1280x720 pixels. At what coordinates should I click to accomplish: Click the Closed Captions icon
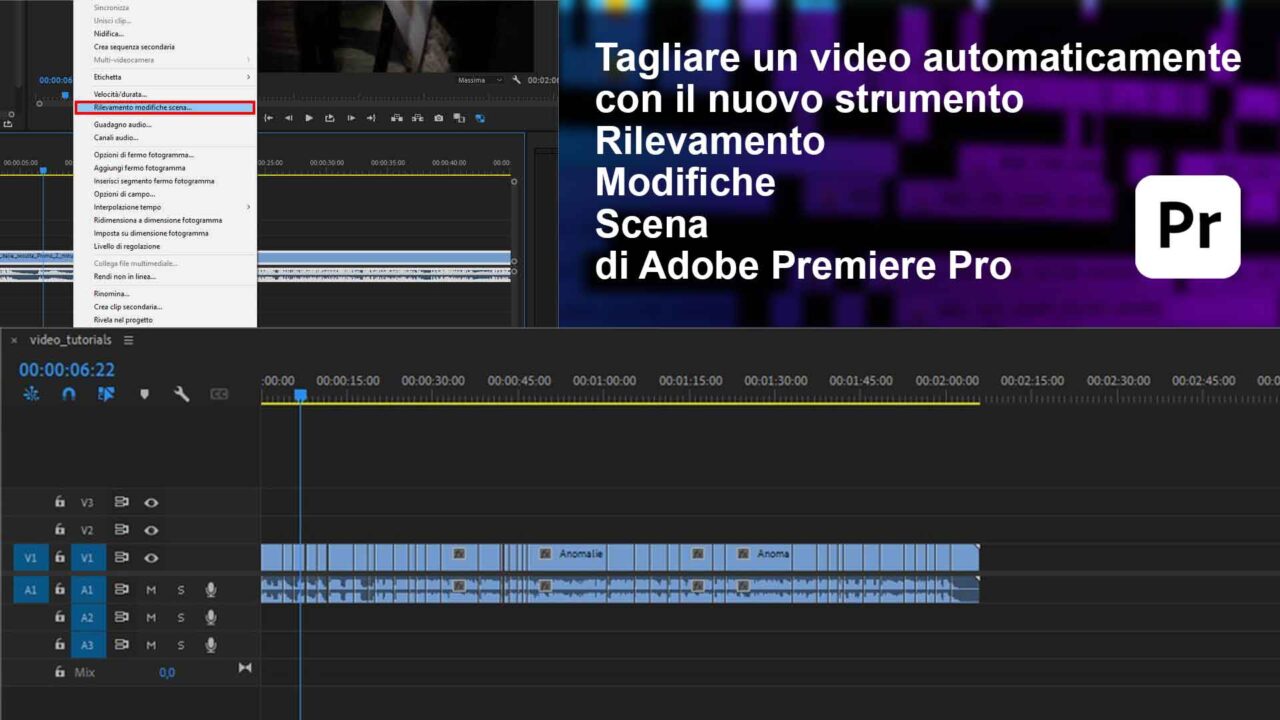[x=220, y=394]
